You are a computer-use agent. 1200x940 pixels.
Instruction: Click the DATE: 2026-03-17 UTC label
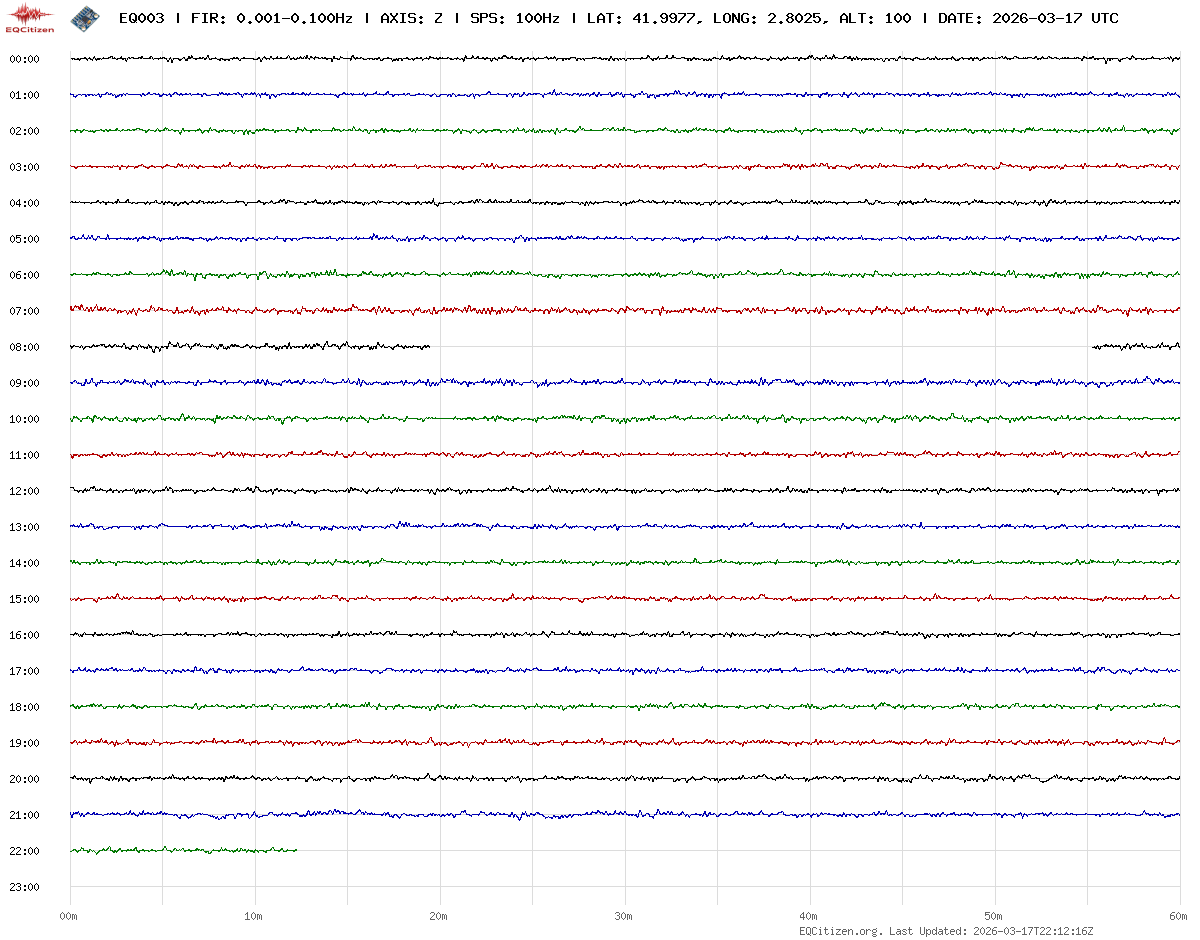1028,19
